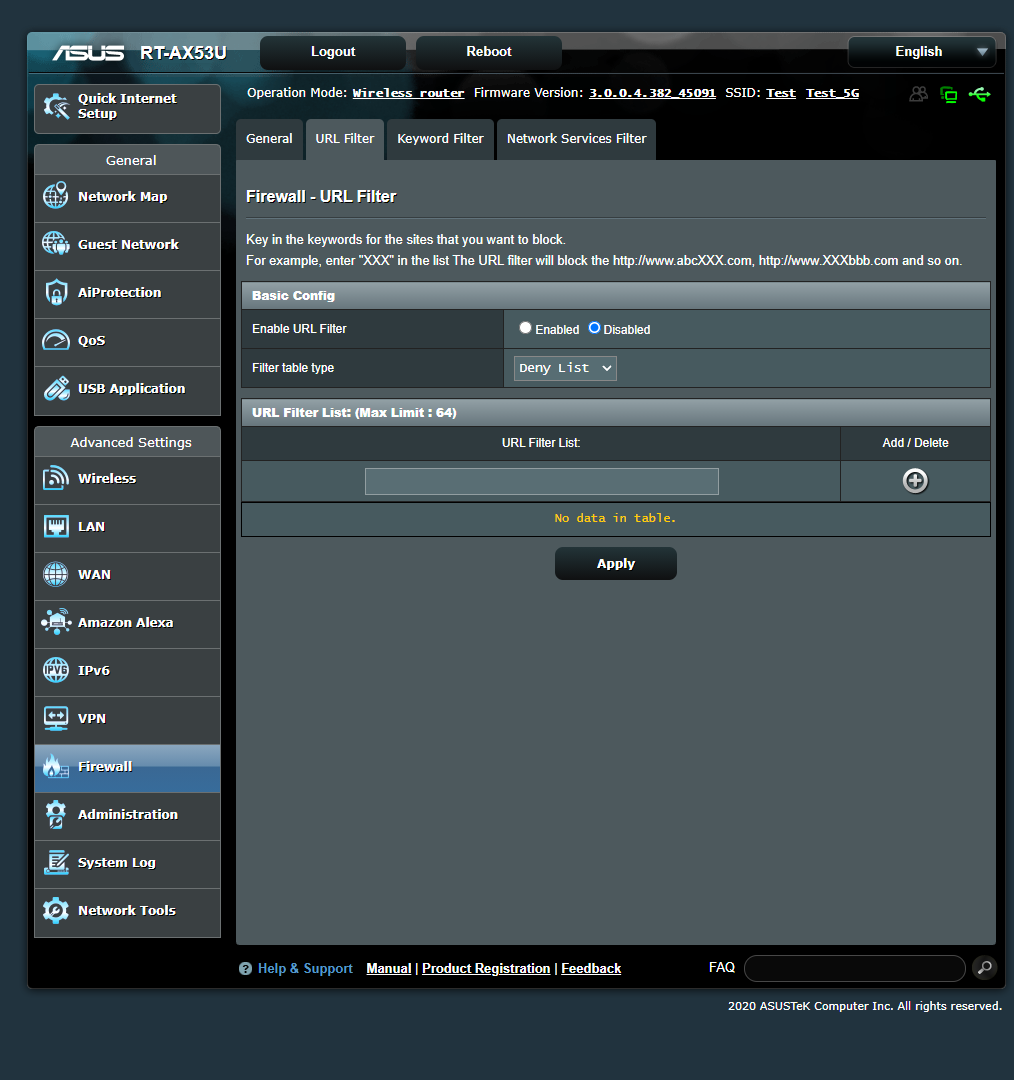Viewport: 1014px width, 1080px height.
Task: Click the Amazon Alexa icon
Action: pyautogui.click(x=56, y=622)
